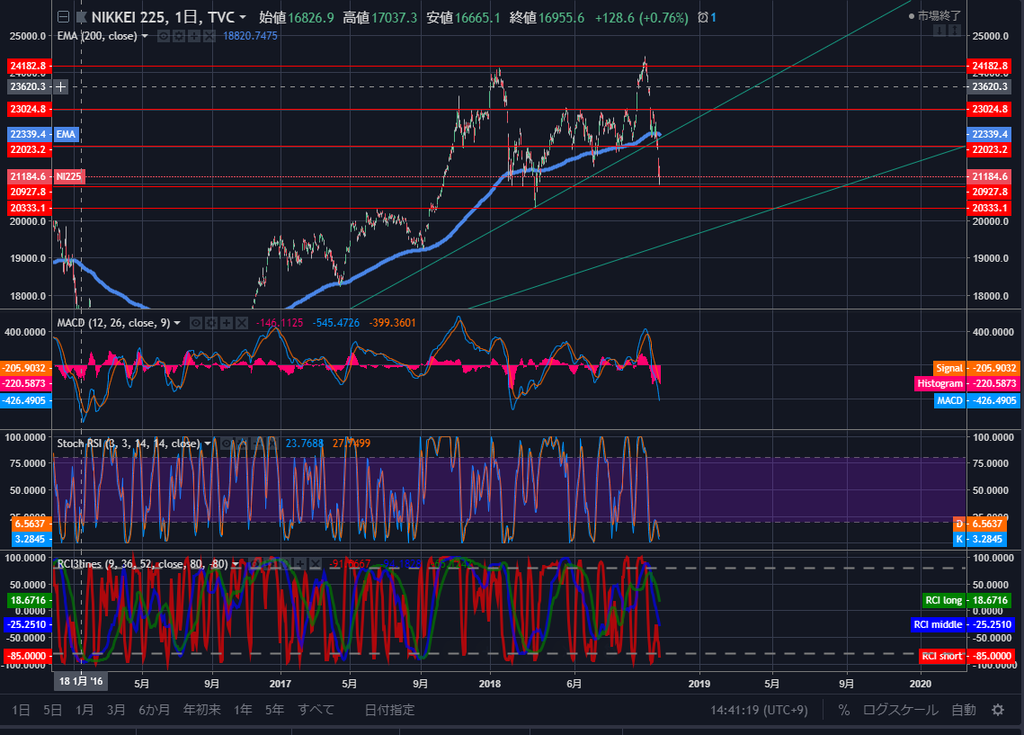Expand the MACD (12, 26, close, 9) dropdown arrow

(177, 323)
